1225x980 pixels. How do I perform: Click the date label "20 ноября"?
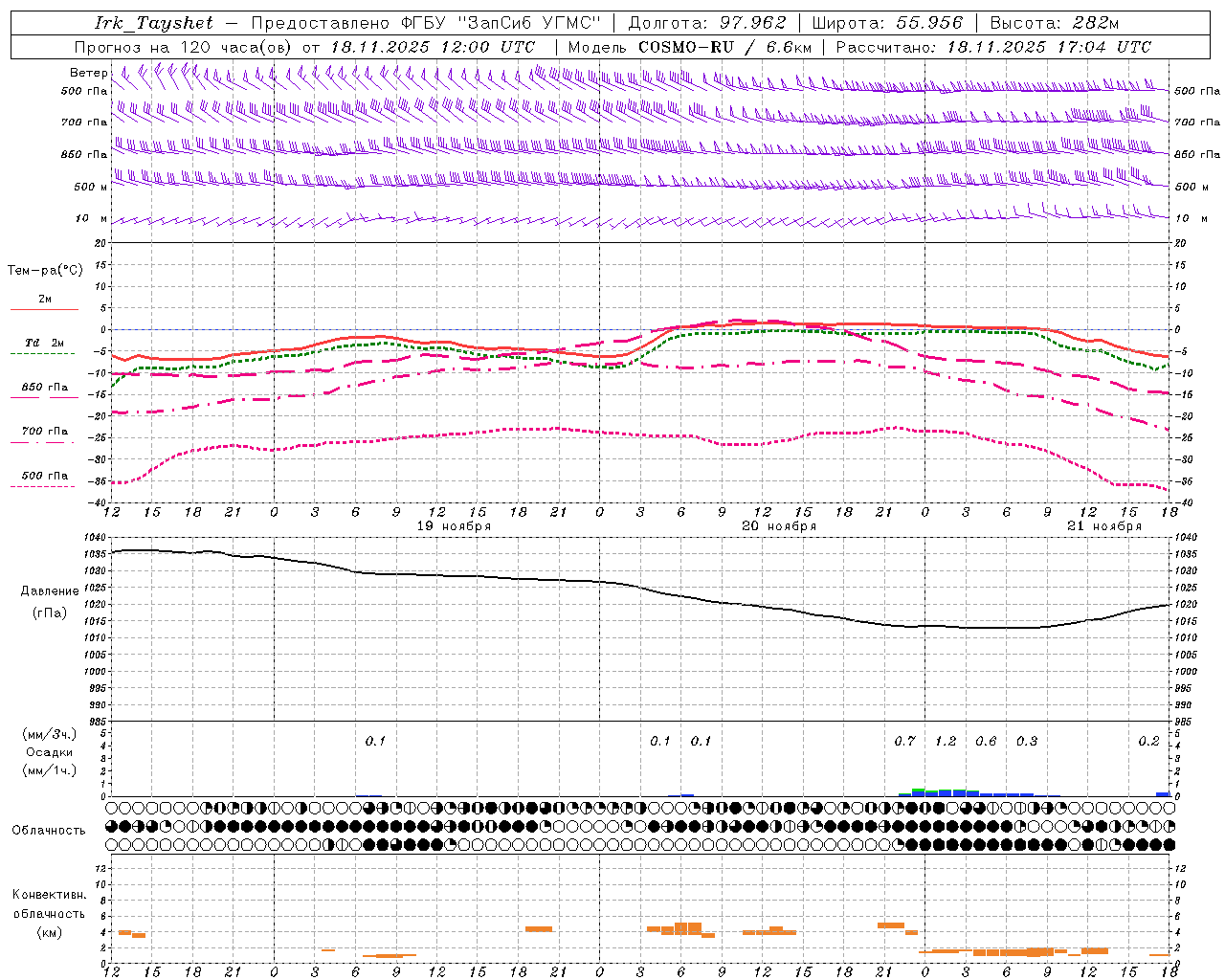click(x=779, y=525)
